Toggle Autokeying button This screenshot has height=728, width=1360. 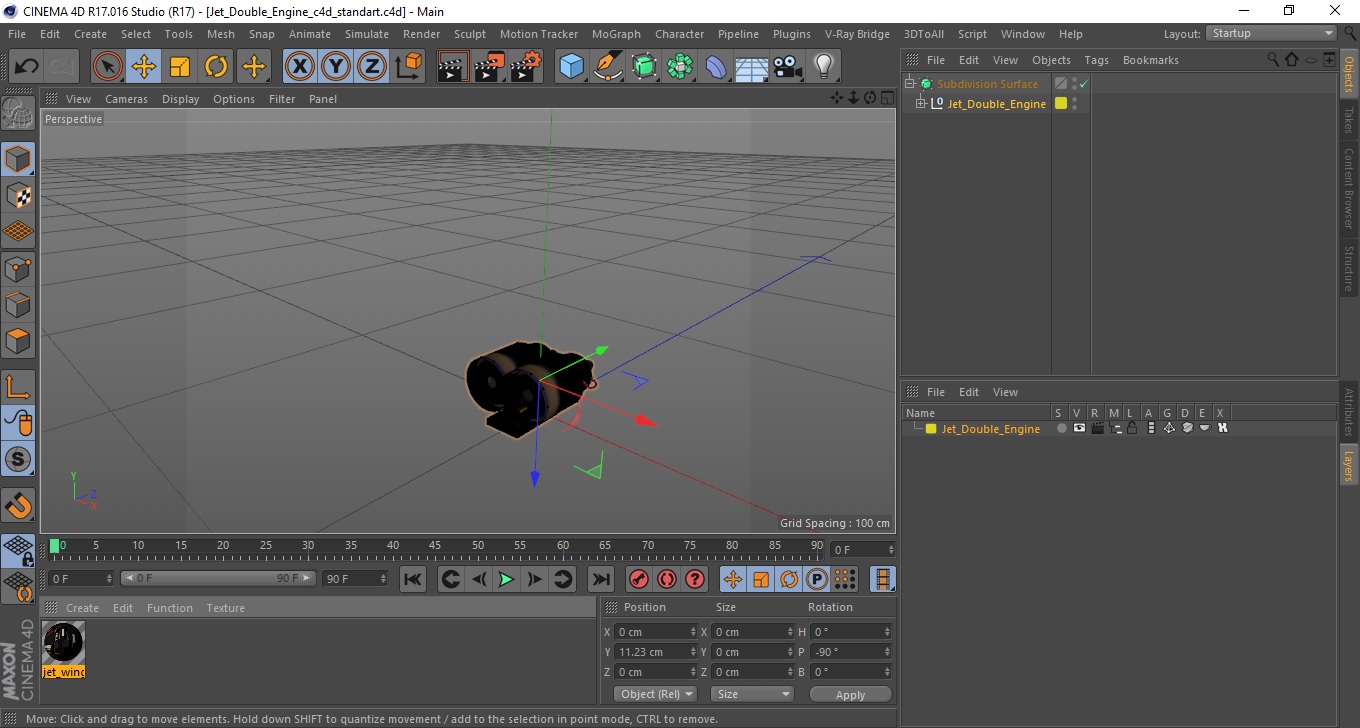click(x=667, y=579)
